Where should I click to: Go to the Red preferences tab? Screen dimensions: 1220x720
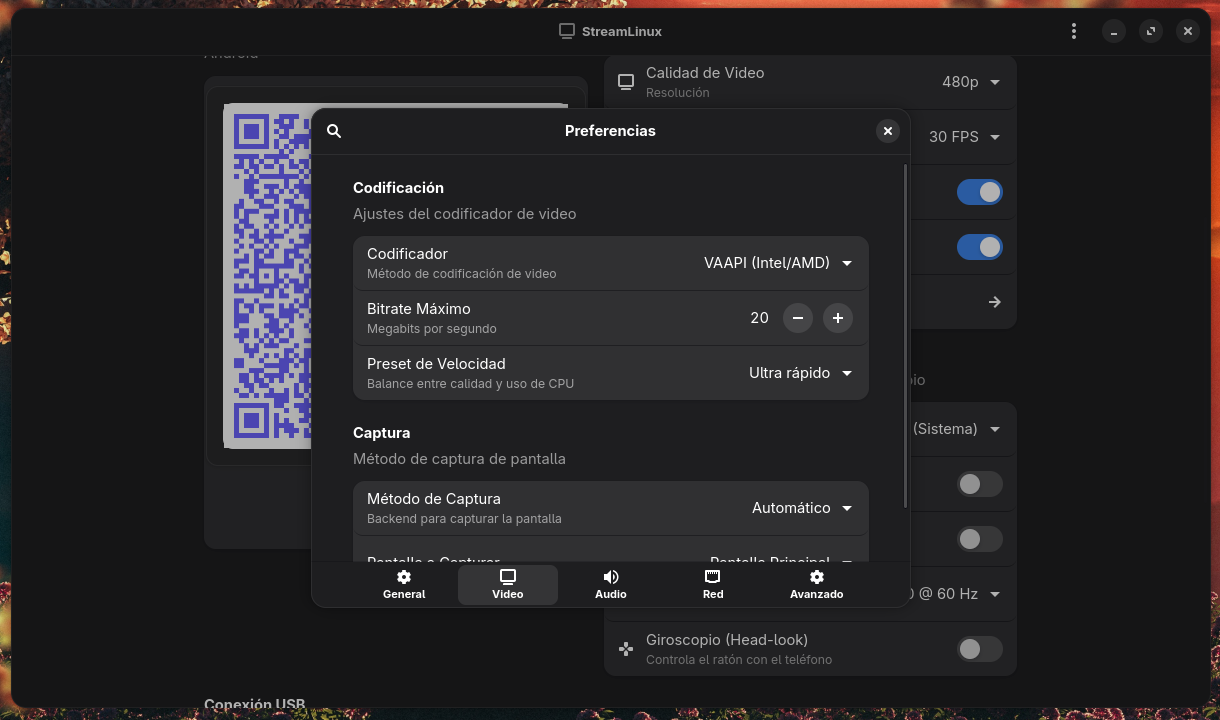click(x=713, y=585)
